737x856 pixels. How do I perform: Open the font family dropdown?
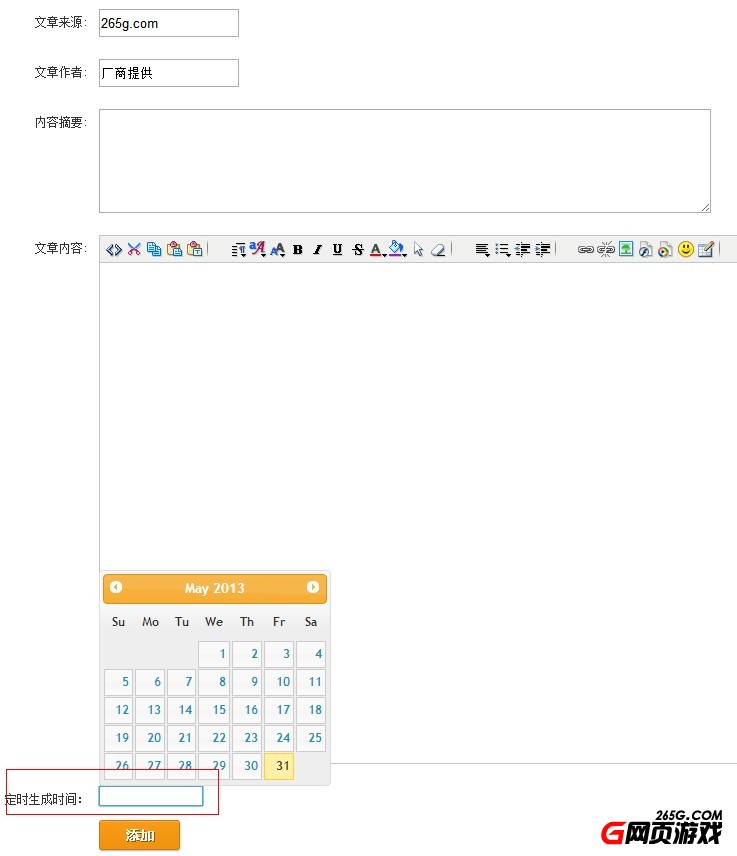click(258, 249)
